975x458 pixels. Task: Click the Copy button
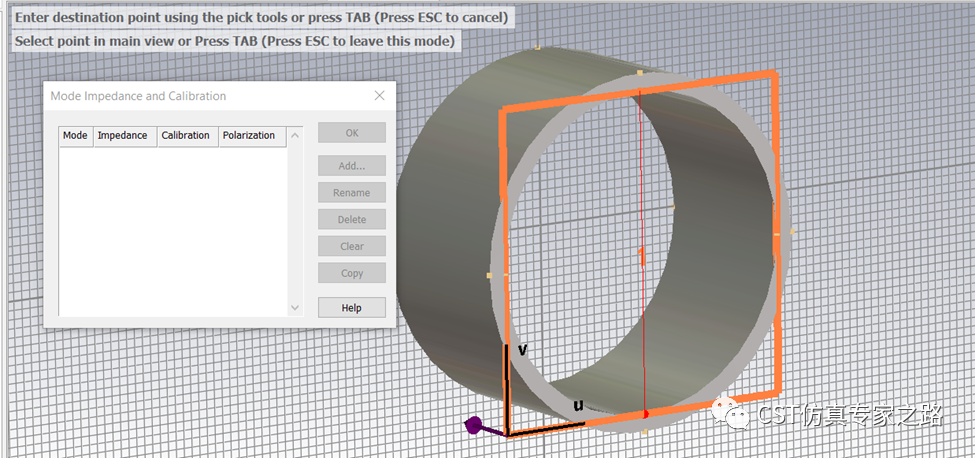point(352,273)
